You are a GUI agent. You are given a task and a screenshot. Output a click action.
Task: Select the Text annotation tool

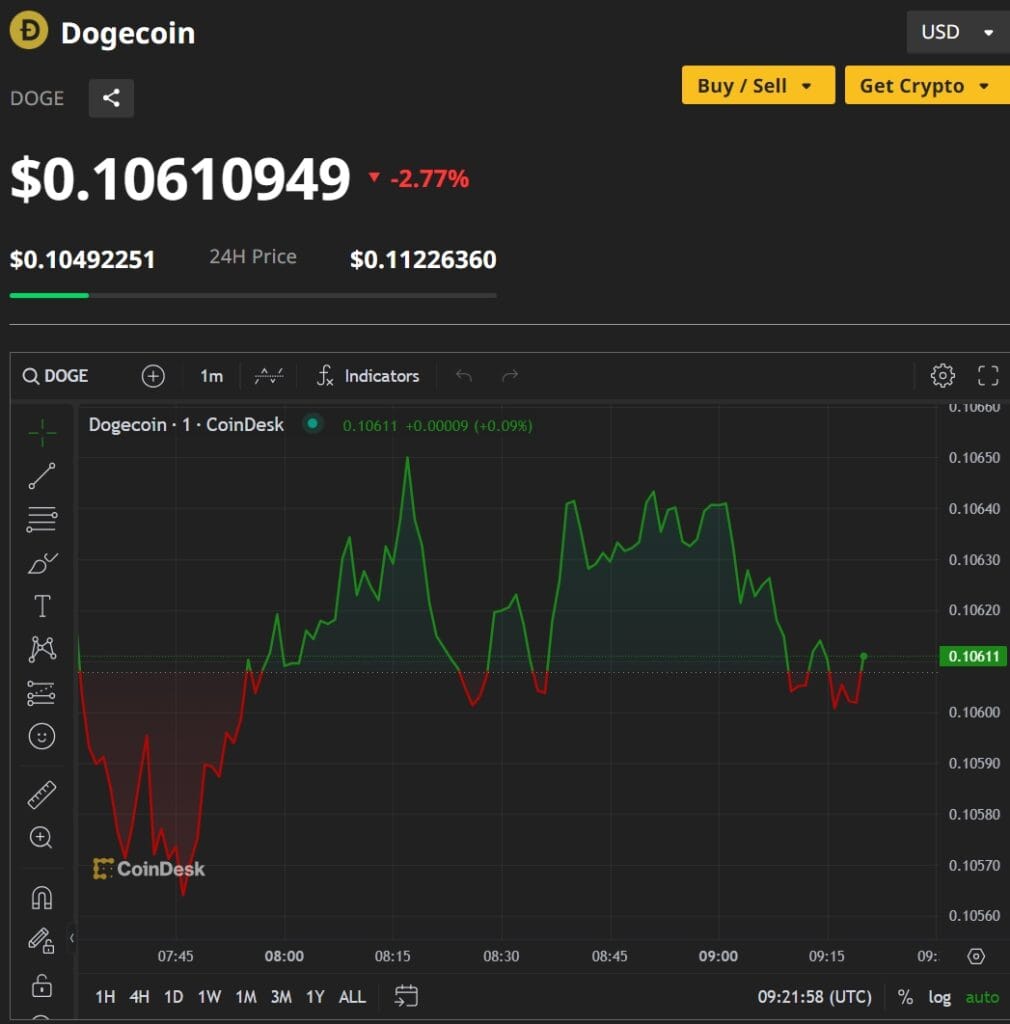pos(42,606)
